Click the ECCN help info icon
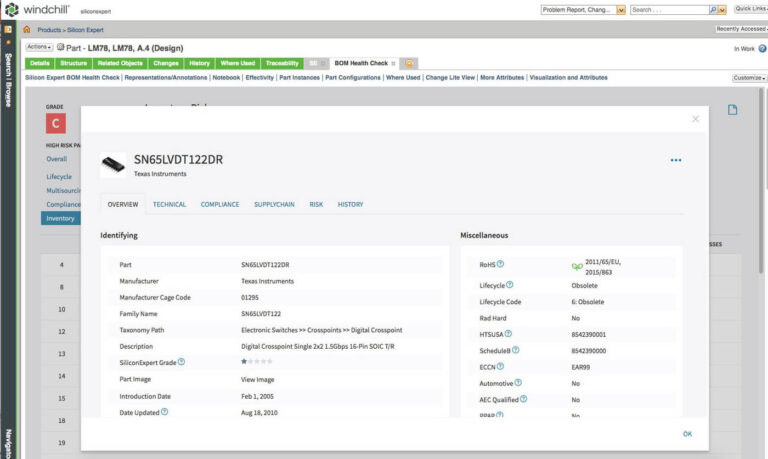The height and width of the screenshot is (459, 768). [x=500, y=366]
